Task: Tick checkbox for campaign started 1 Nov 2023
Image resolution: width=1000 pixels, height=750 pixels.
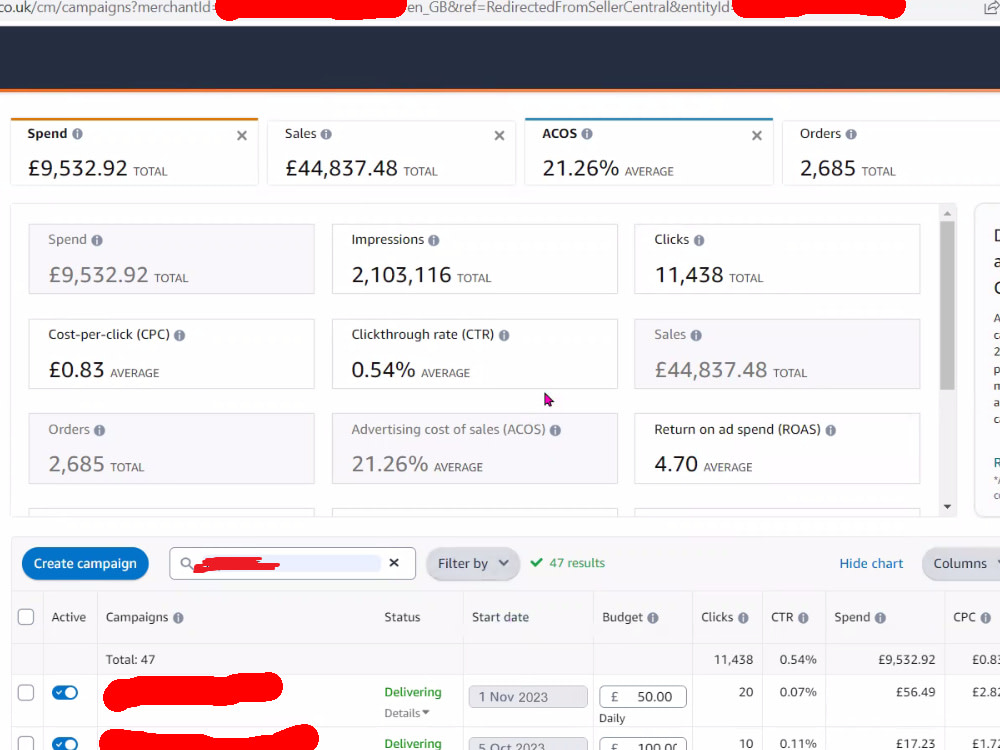Action: point(26,693)
